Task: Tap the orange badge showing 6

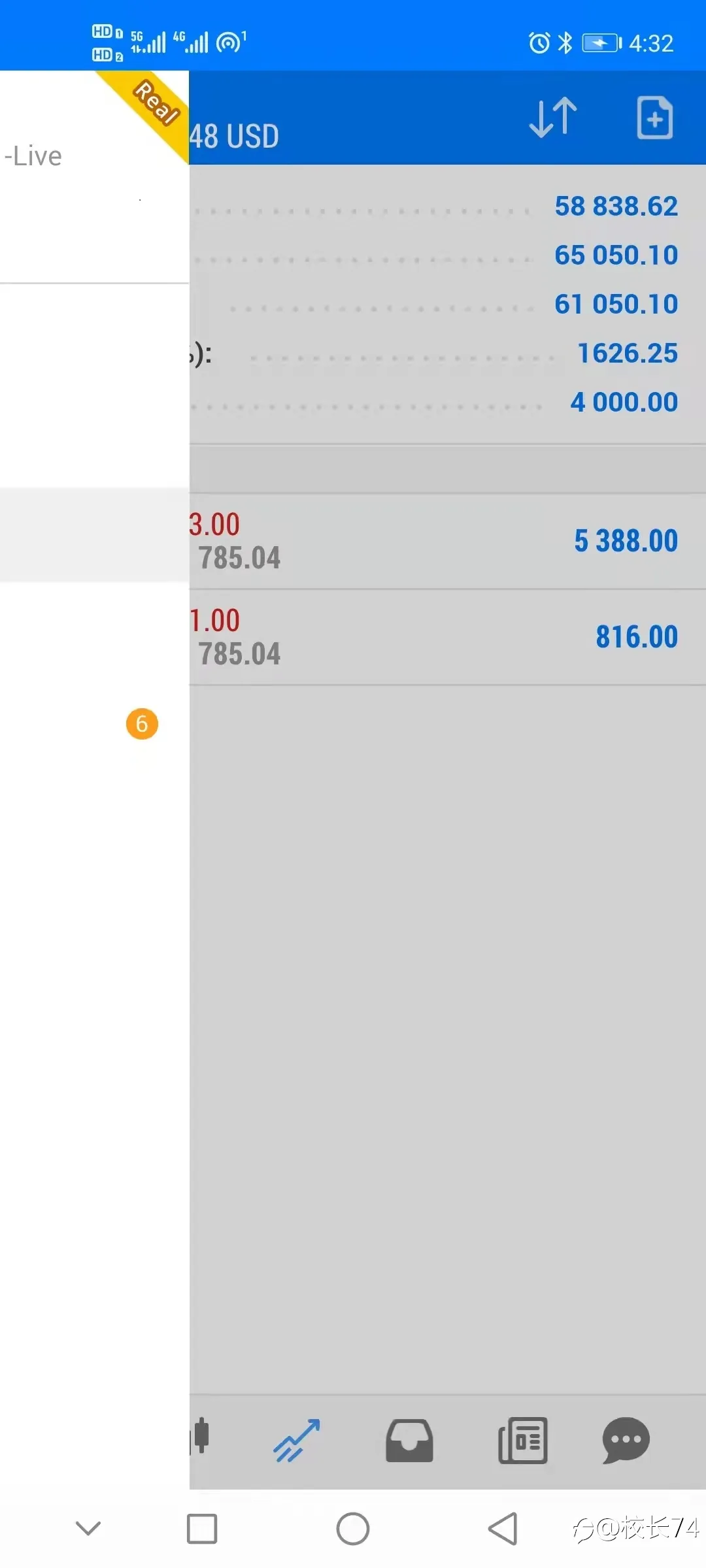Action: [x=142, y=724]
